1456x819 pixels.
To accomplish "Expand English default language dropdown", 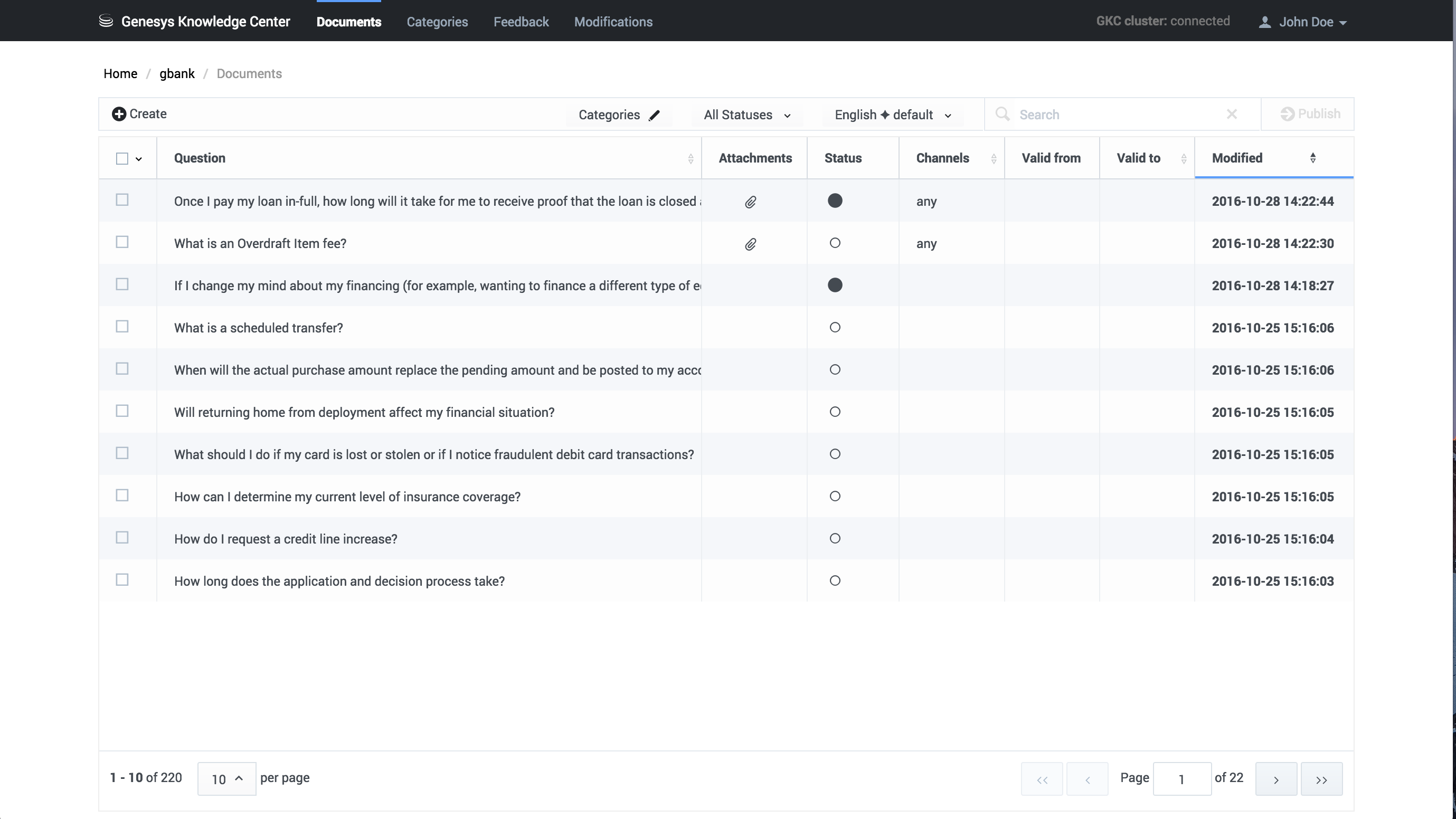I will tap(893, 115).
